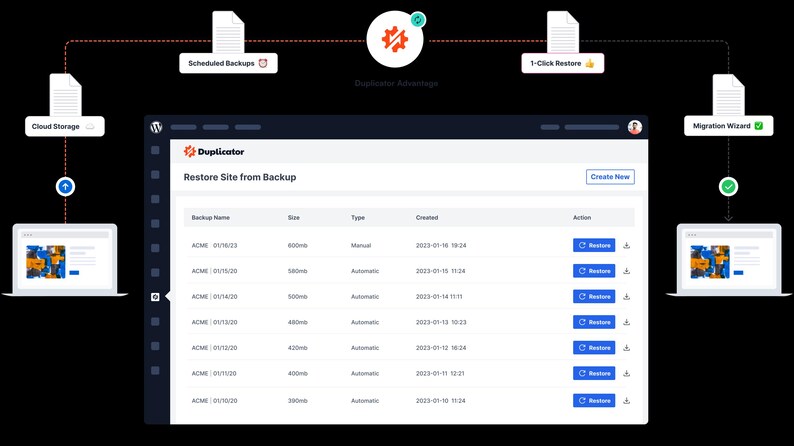Click the document icon above Cloud Storage
Viewport: 794px width, 446px height.
point(65,95)
